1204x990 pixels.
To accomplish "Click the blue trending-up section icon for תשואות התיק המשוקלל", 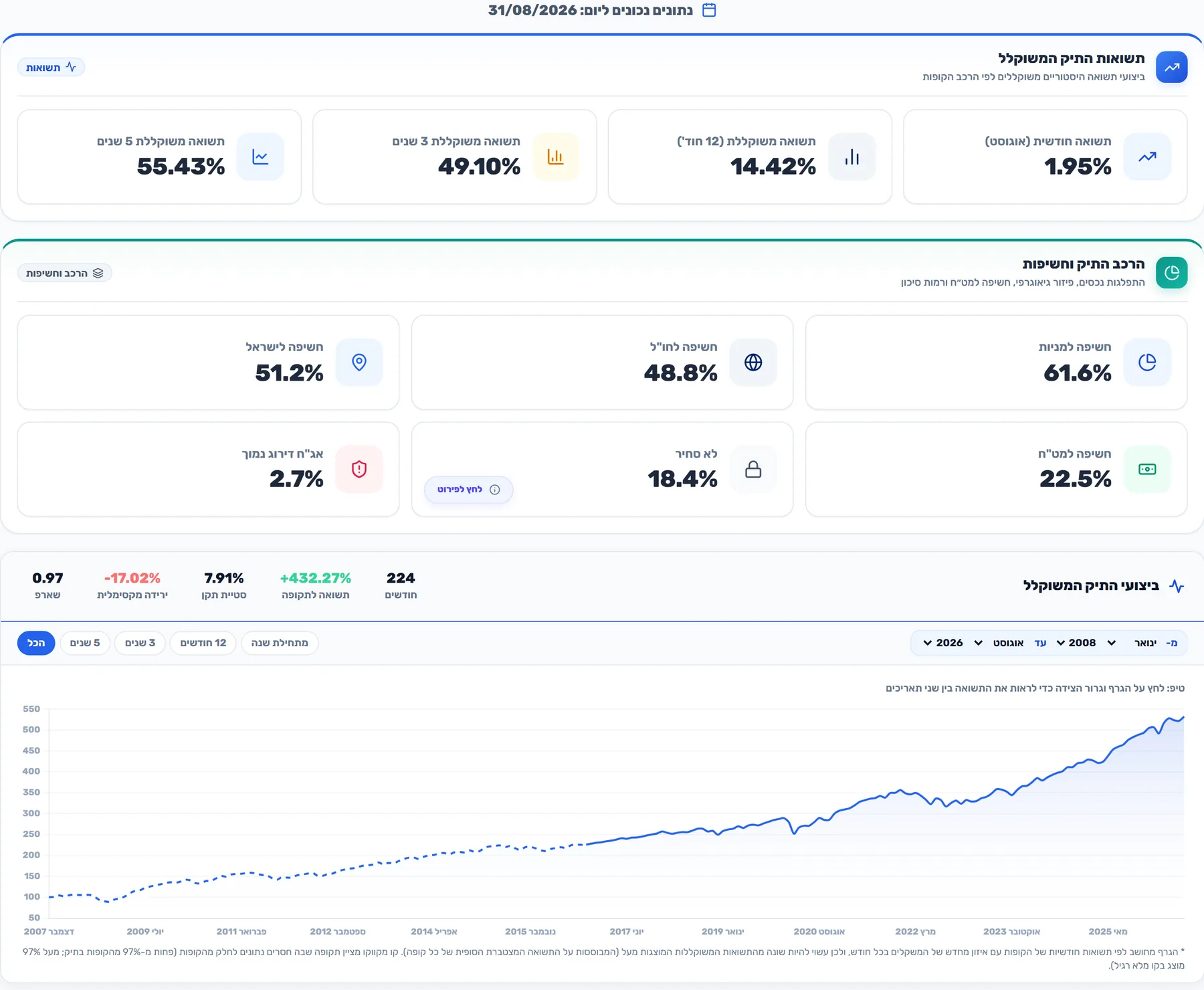I will (1171, 67).
